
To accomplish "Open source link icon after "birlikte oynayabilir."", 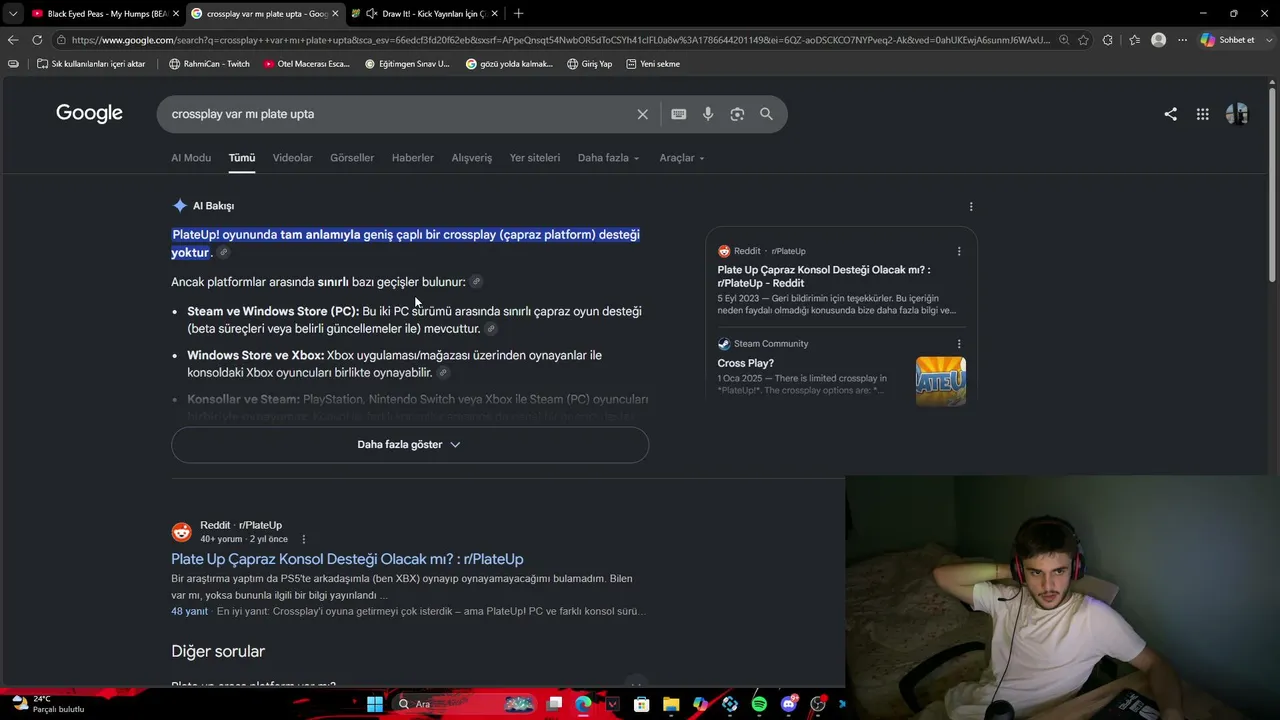I will [x=443, y=373].
